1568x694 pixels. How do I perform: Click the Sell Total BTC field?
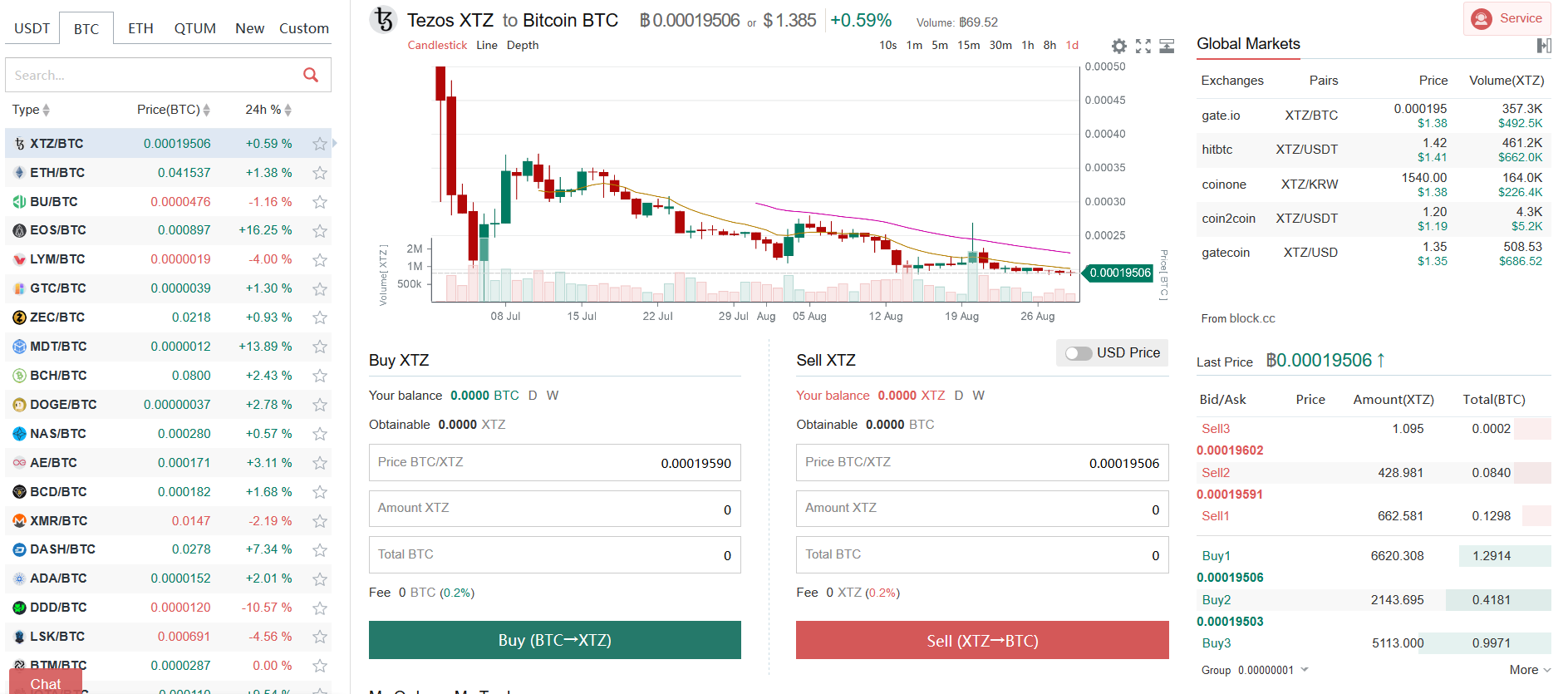pyautogui.click(x=982, y=555)
